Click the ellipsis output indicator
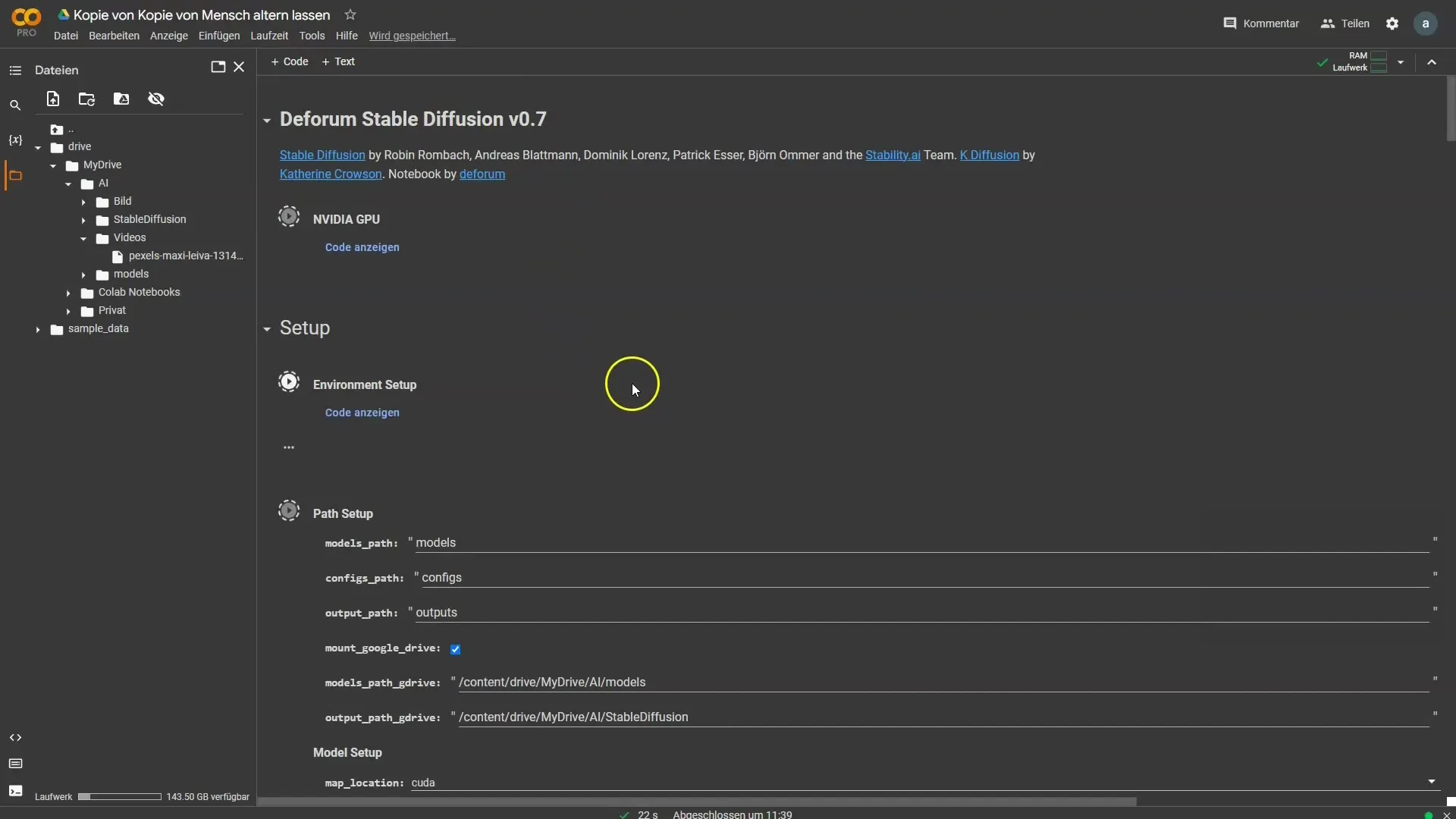The width and height of the screenshot is (1456, 819). point(289,447)
